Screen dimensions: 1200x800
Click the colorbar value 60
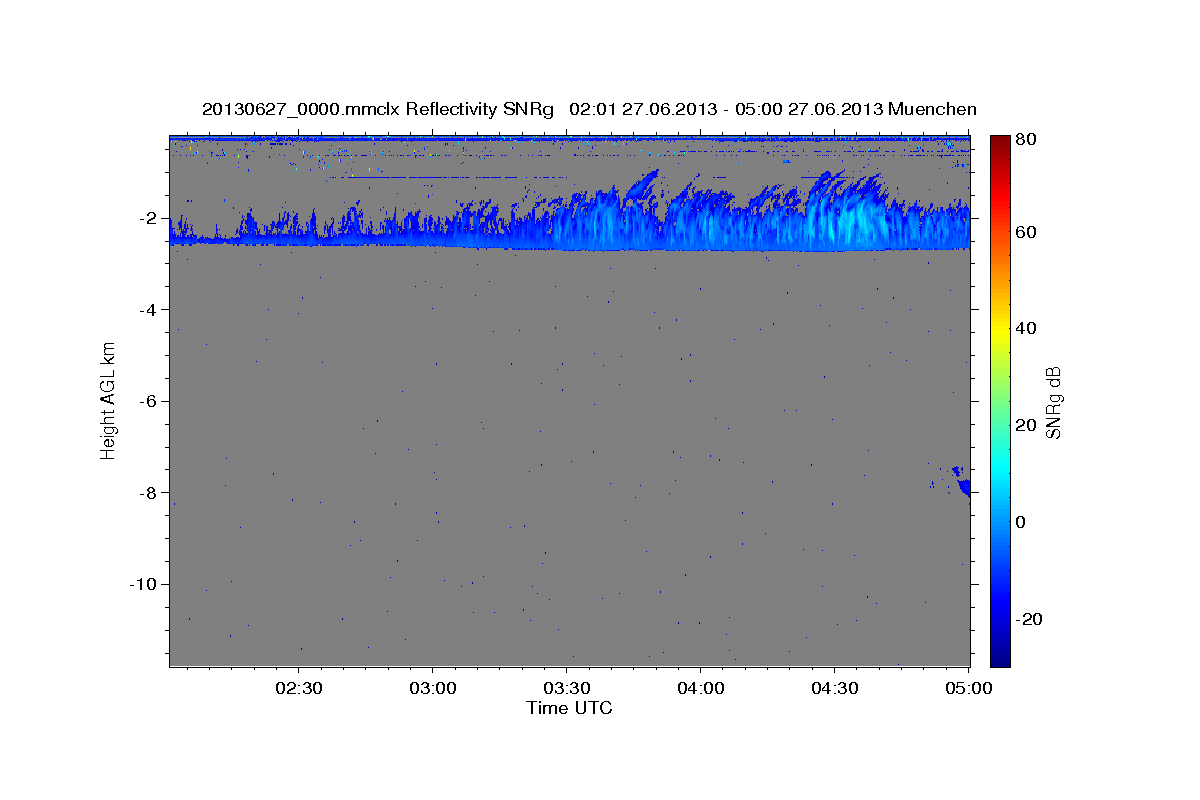tap(1028, 232)
